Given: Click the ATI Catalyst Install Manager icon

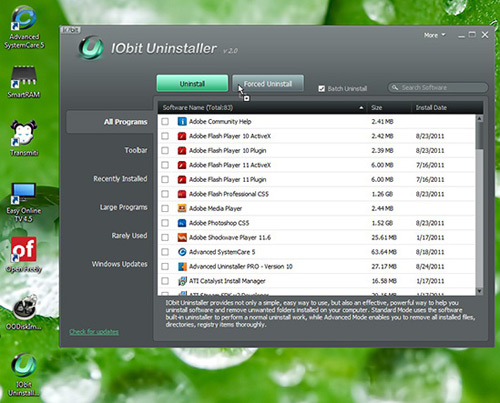Looking at the screenshot, I should 182,281.
